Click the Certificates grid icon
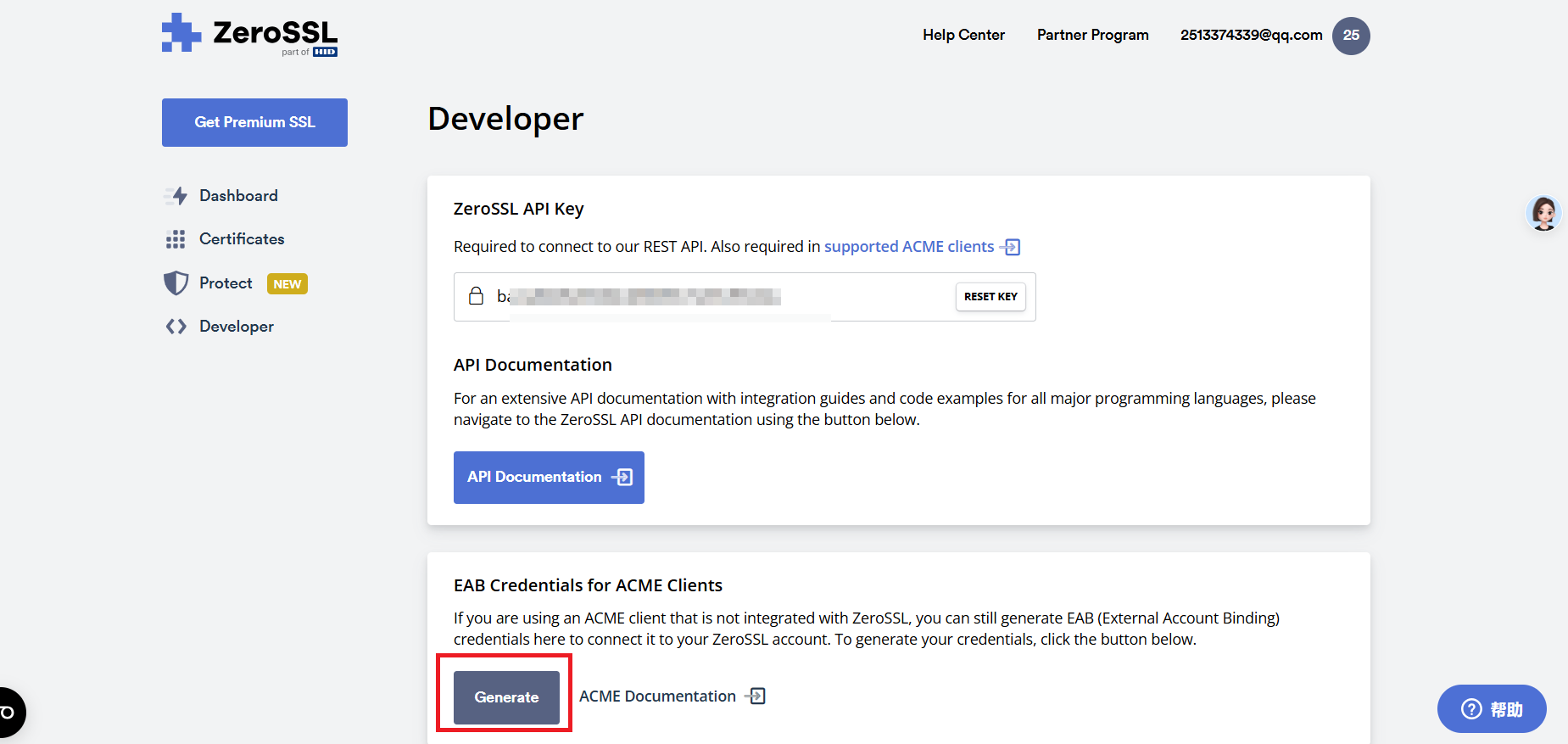This screenshot has height=744, width=1568. [x=176, y=239]
